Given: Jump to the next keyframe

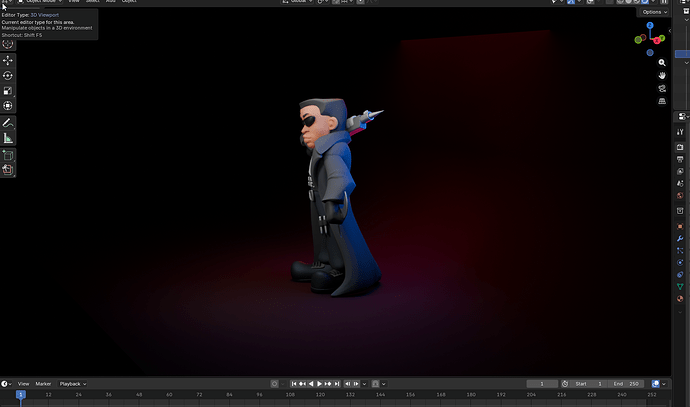Looking at the screenshot, I should [328, 384].
